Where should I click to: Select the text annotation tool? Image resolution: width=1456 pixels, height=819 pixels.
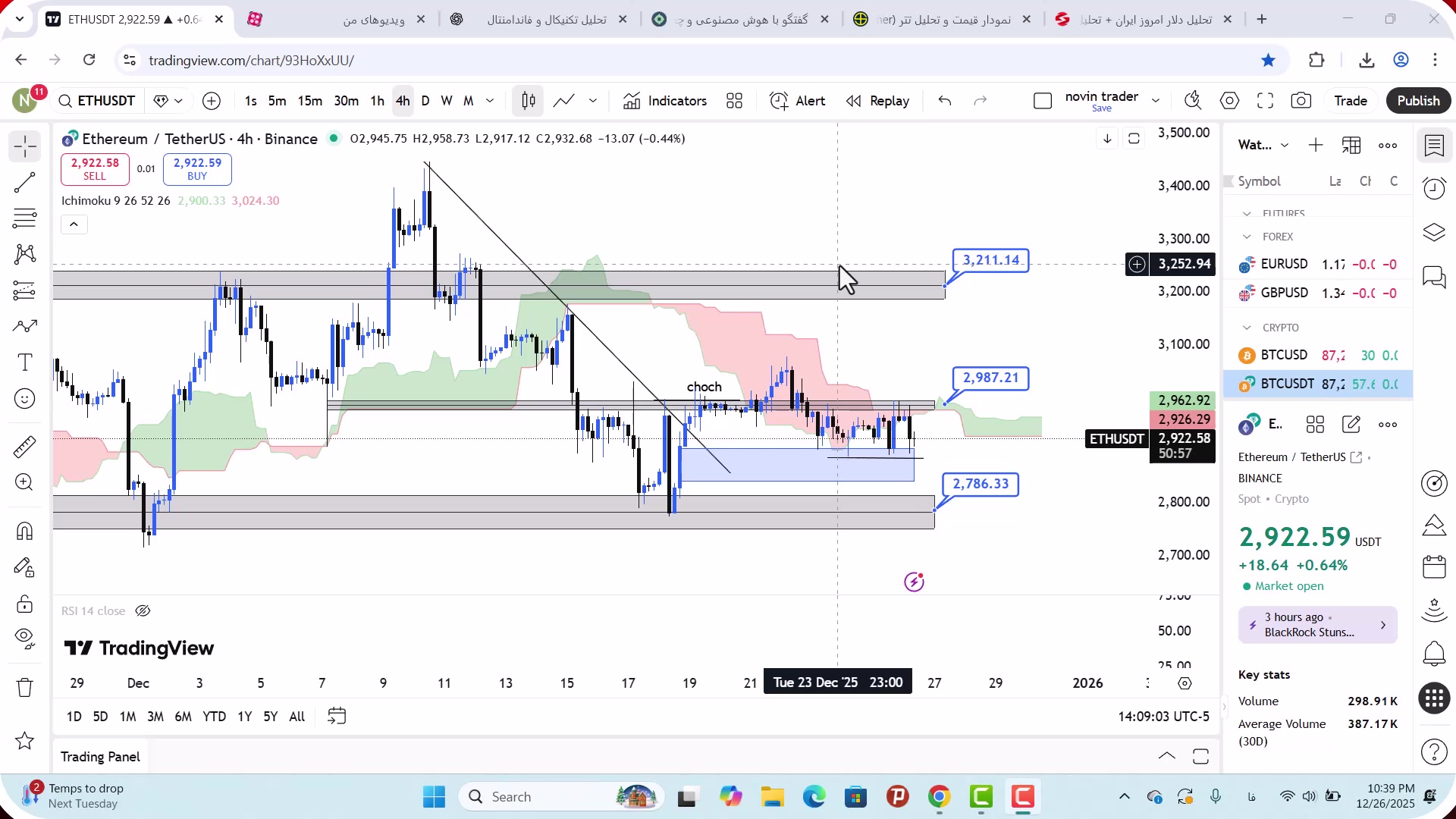24,362
